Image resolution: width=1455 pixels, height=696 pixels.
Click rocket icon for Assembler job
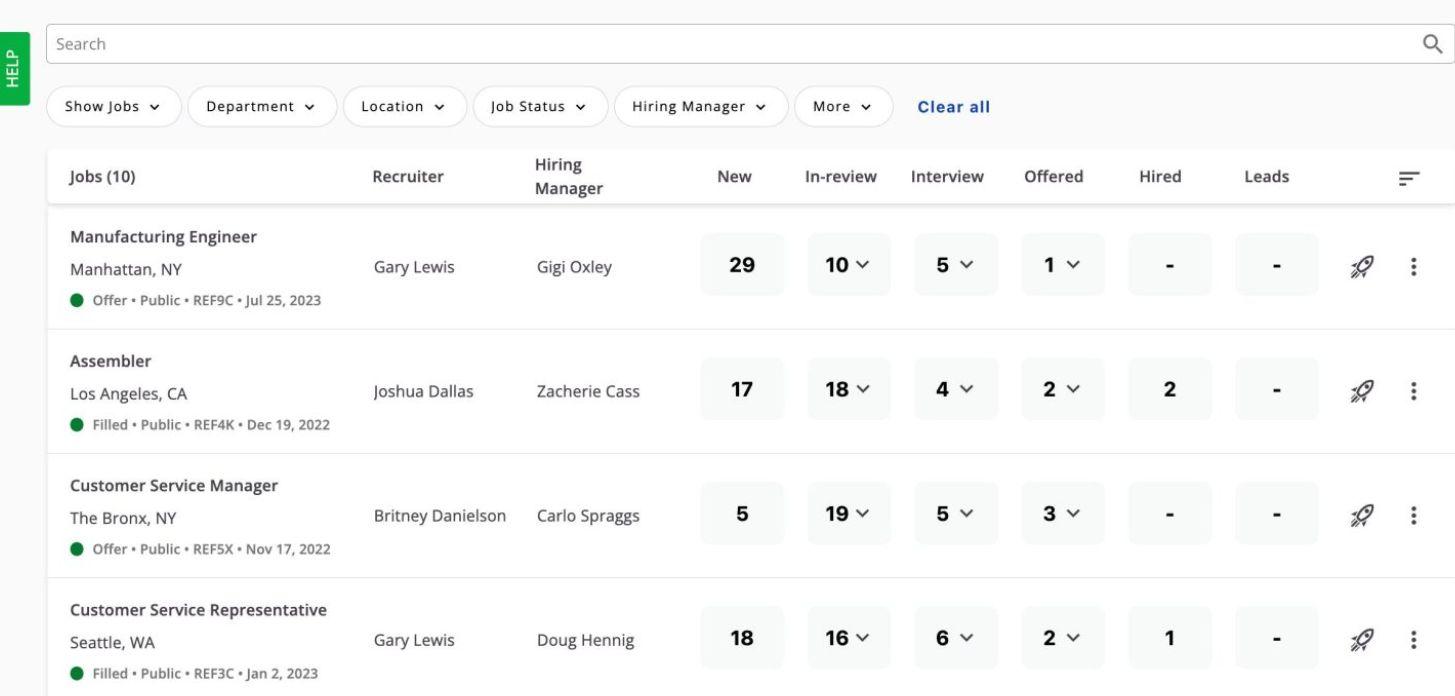click(x=1360, y=391)
